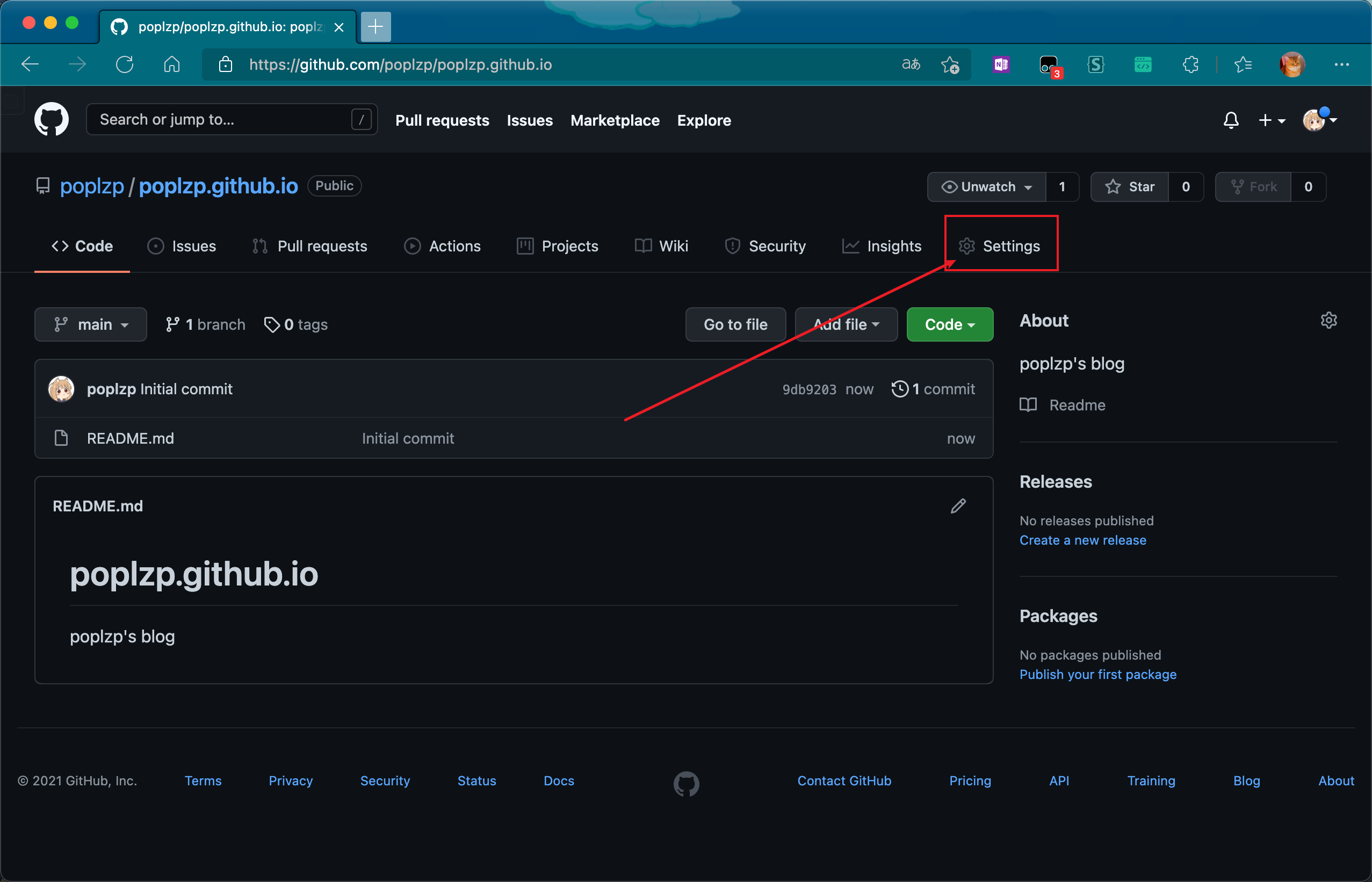Open the Terms footer link
1372x882 pixels.
point(203,780)
